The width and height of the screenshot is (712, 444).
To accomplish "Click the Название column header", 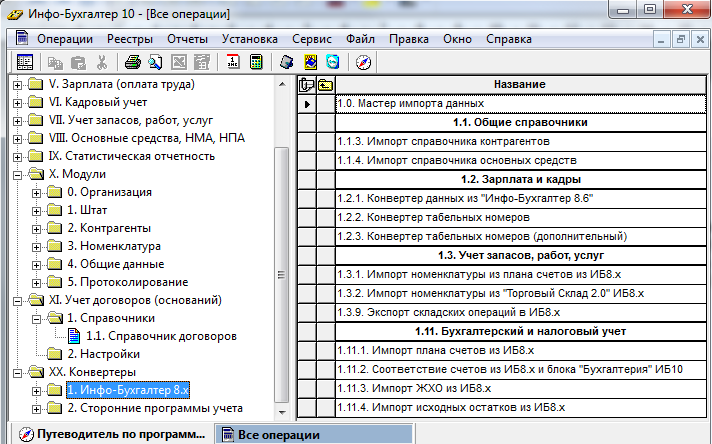I will tap(520, 85).
